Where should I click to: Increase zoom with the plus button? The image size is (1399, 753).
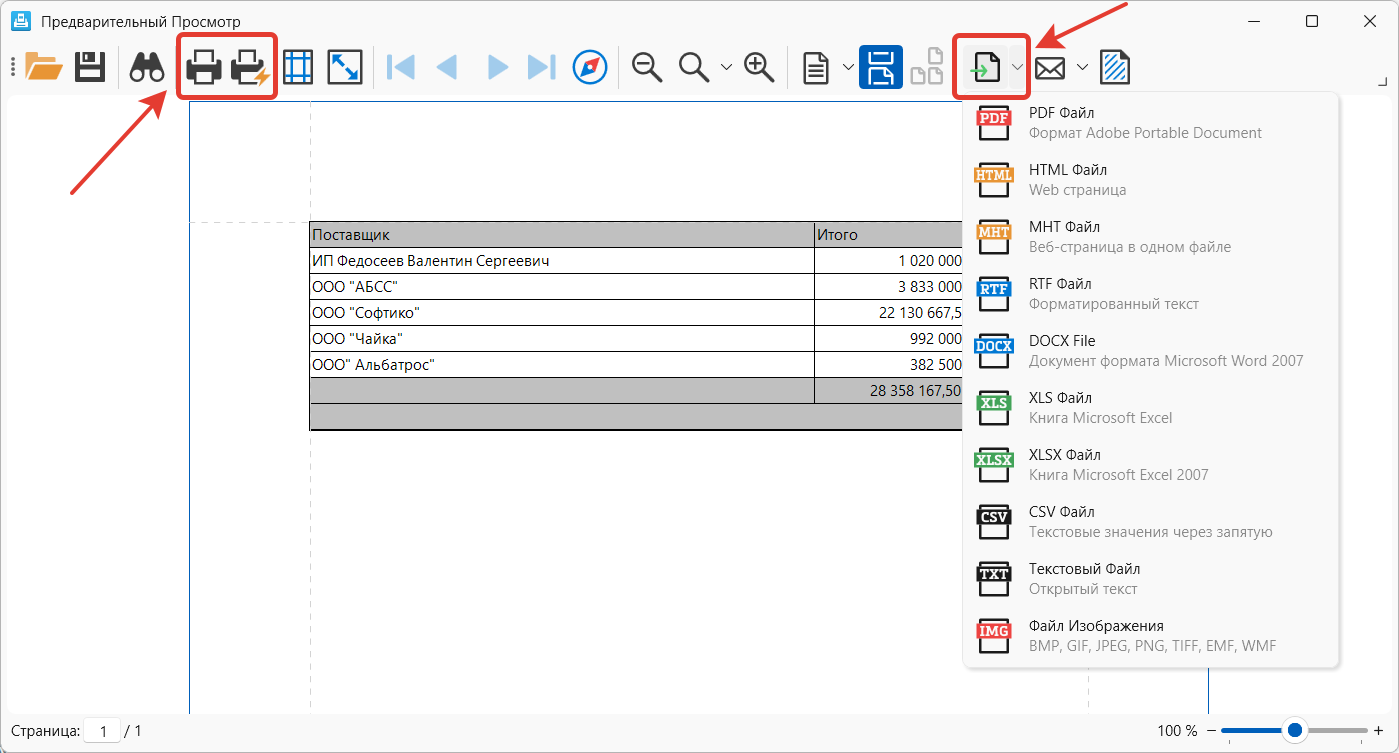(x=1378, y=731)
